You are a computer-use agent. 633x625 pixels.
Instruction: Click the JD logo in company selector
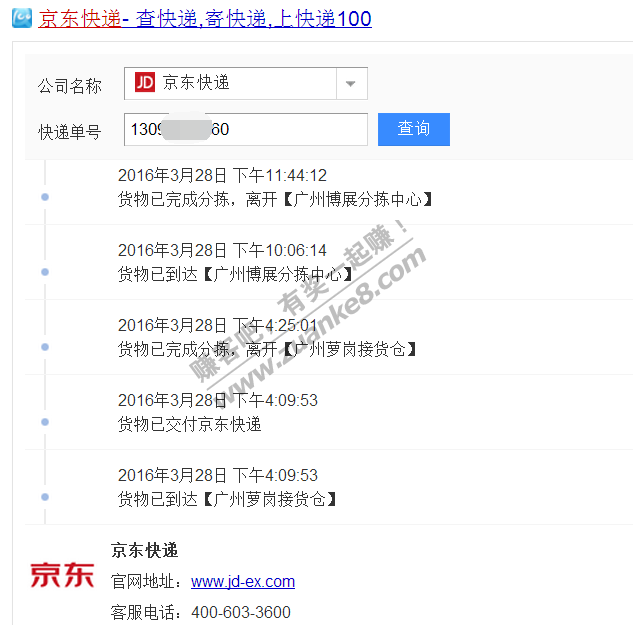coord(145,82)
